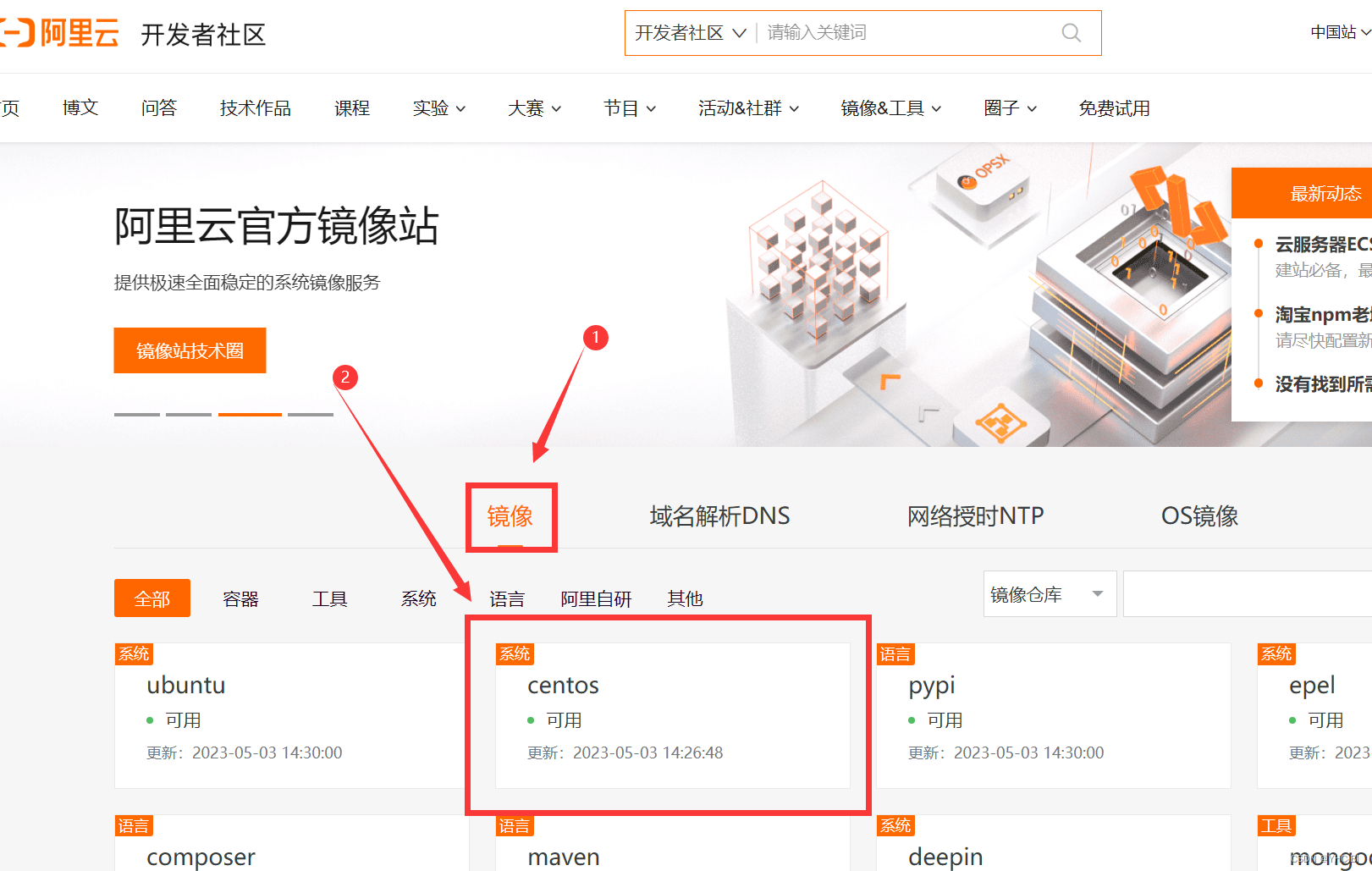Image resolution: width=1372 pixels, height=871 pixels.
Task: Select the 全部 filter button
Action: (152, 598)
